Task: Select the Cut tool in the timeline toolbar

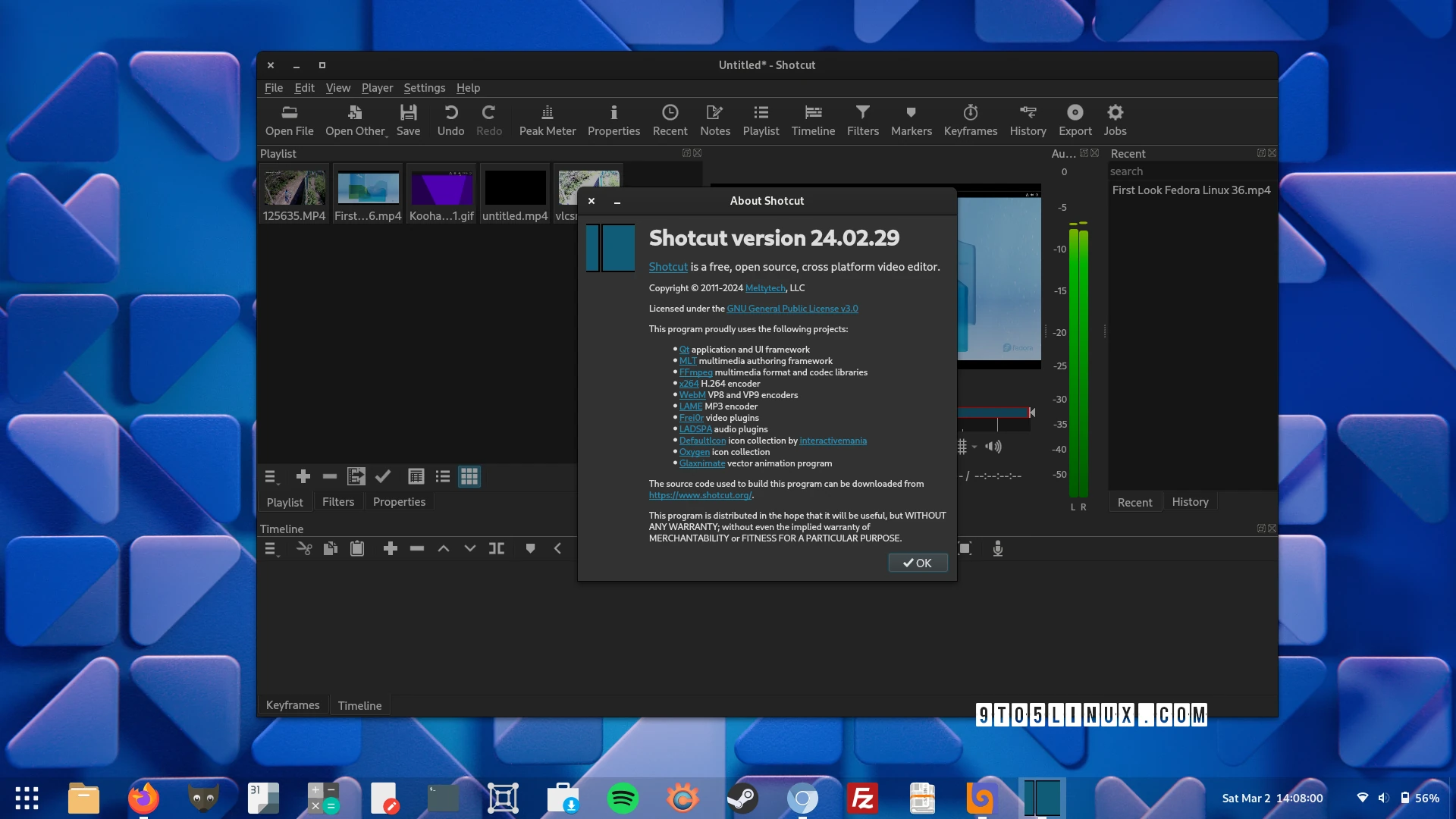Action: [304, 548]
